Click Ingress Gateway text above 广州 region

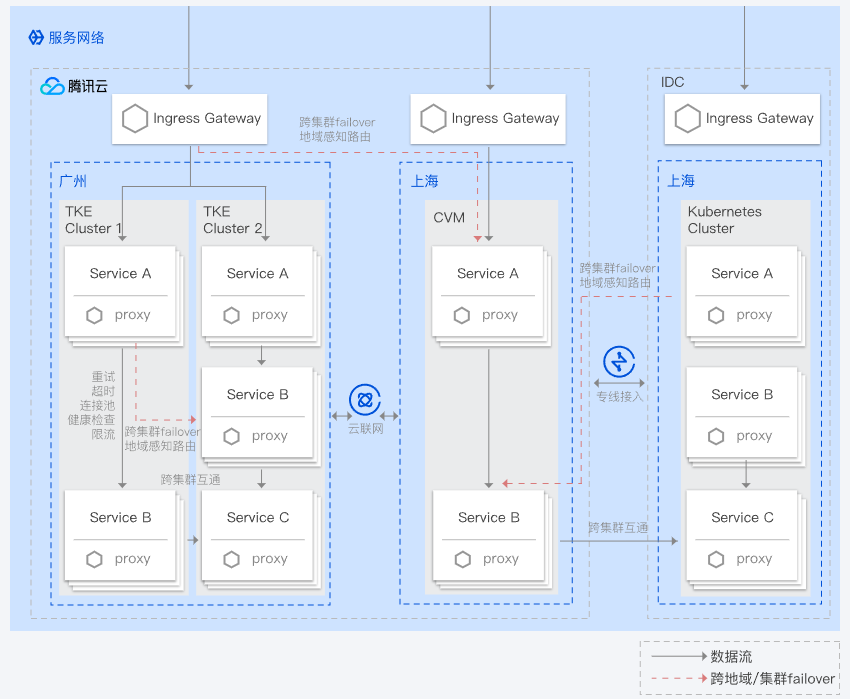pyautogui.click(x=207, y=118)
